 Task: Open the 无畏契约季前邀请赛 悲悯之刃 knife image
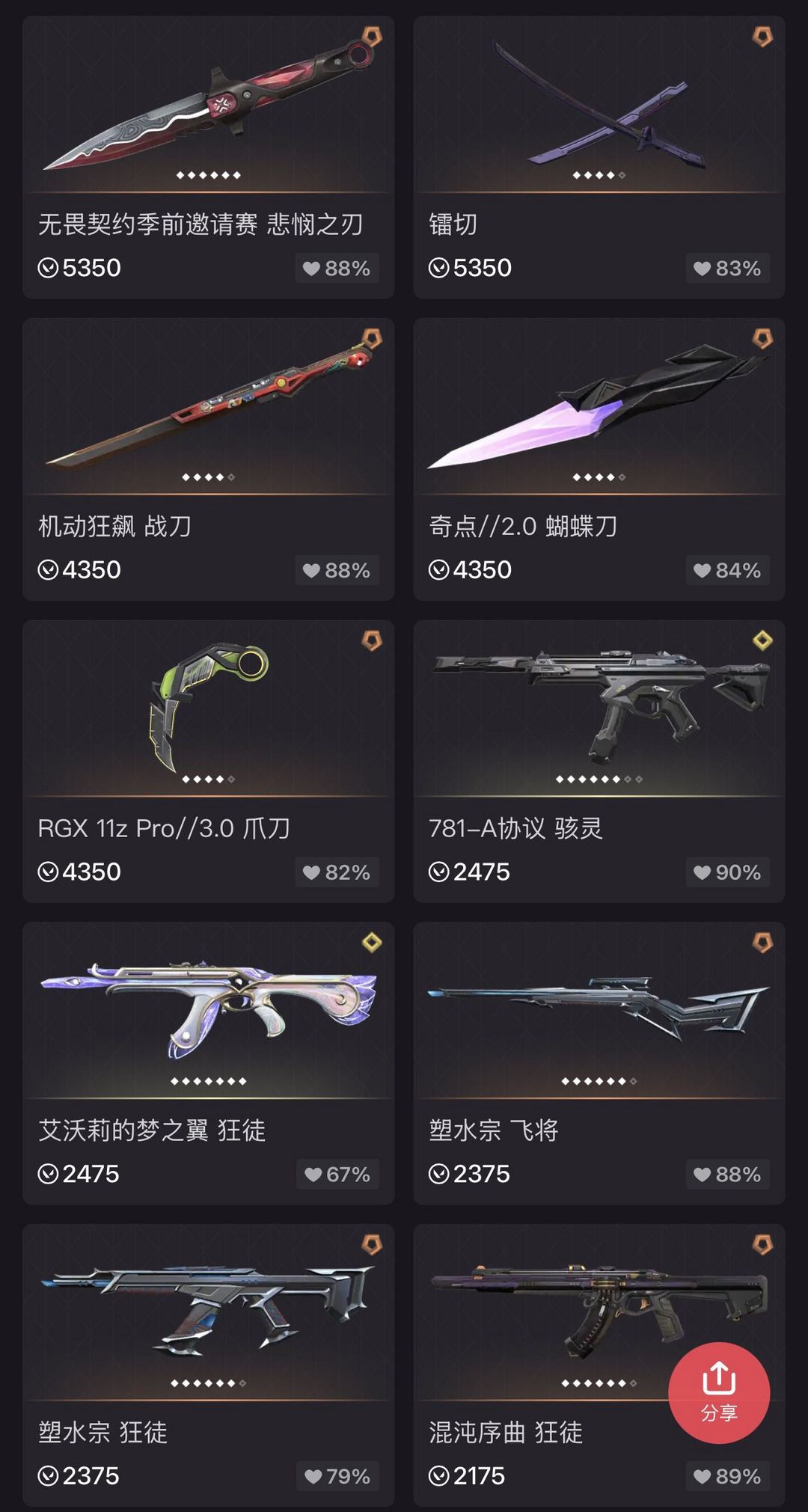[206, 105]
